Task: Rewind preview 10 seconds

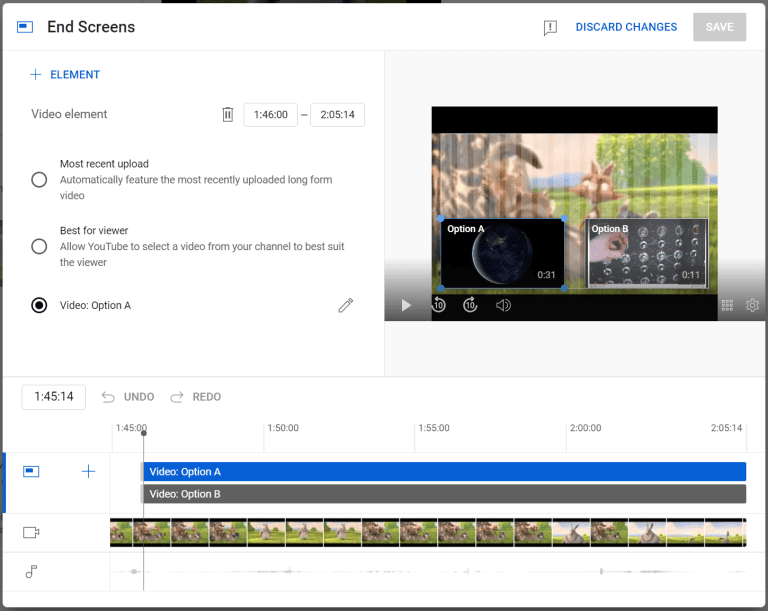Action: click(x=438, y=305)
